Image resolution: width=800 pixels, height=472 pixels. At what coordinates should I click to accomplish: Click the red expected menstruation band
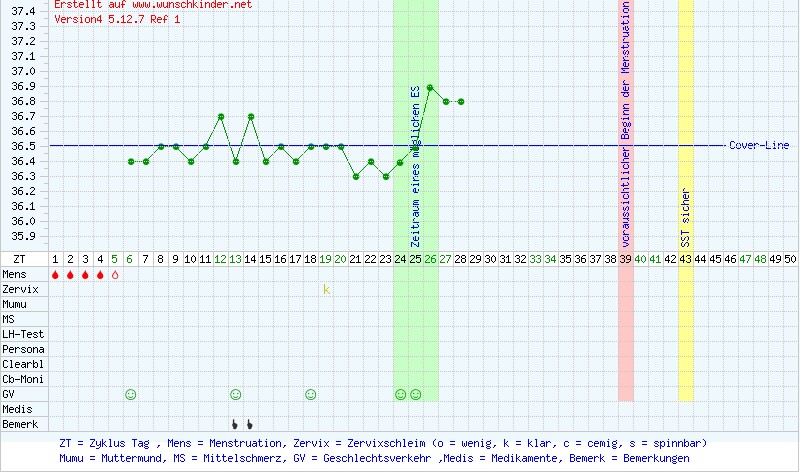tap(626, 330)
